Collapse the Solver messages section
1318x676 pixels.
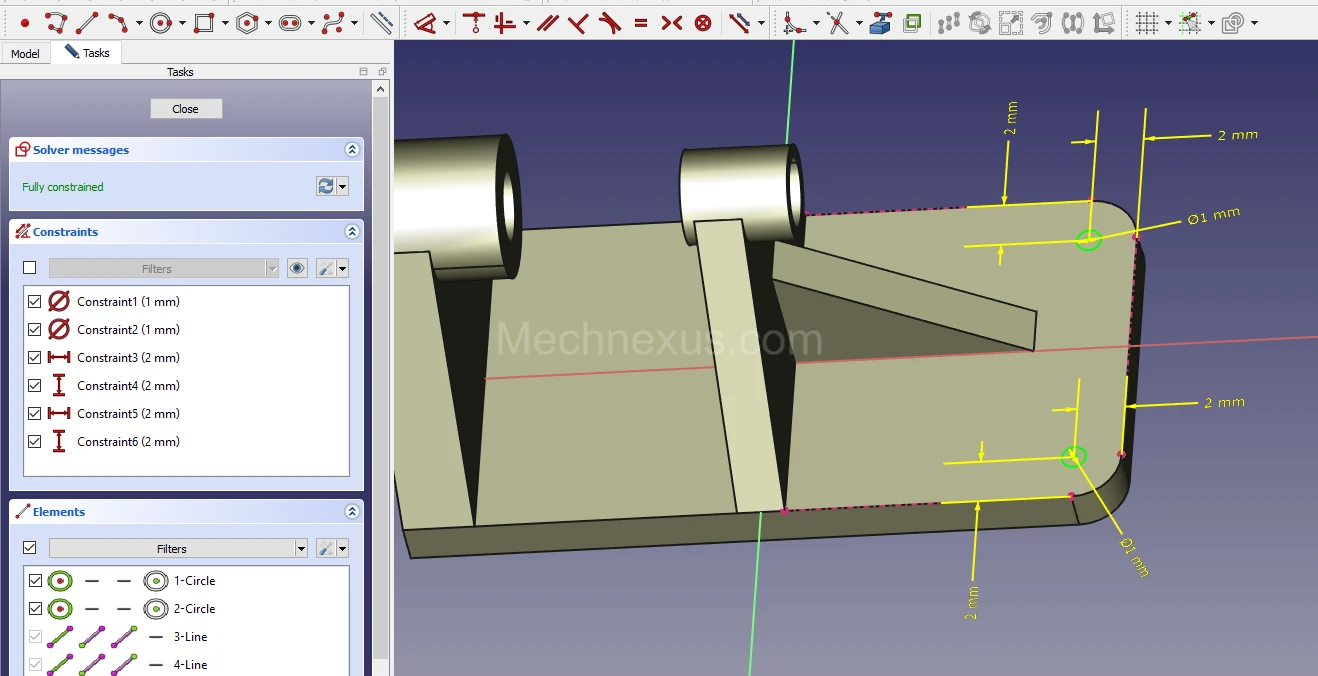point(351,150)
